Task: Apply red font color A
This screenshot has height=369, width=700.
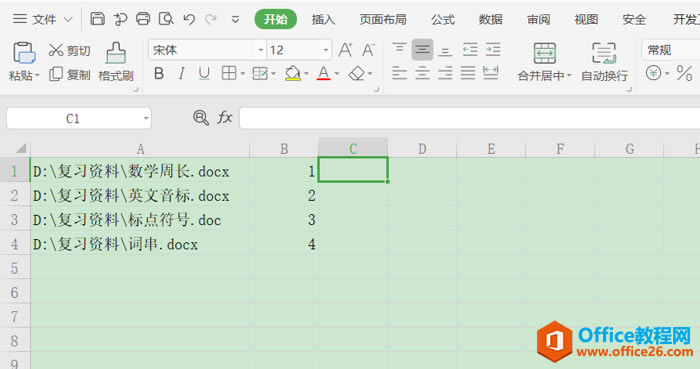Action: (x=324, y=73)
